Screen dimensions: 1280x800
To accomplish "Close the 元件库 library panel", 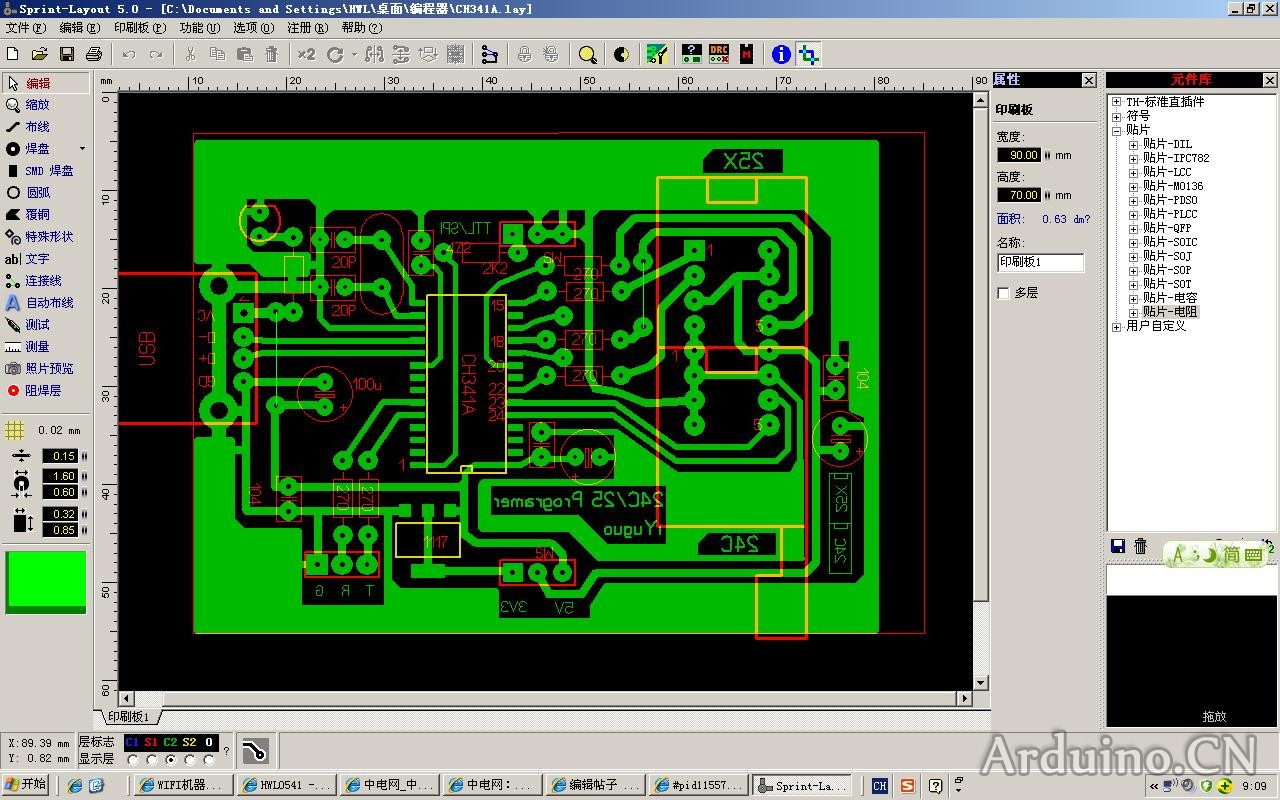I will click(1270, 80).
